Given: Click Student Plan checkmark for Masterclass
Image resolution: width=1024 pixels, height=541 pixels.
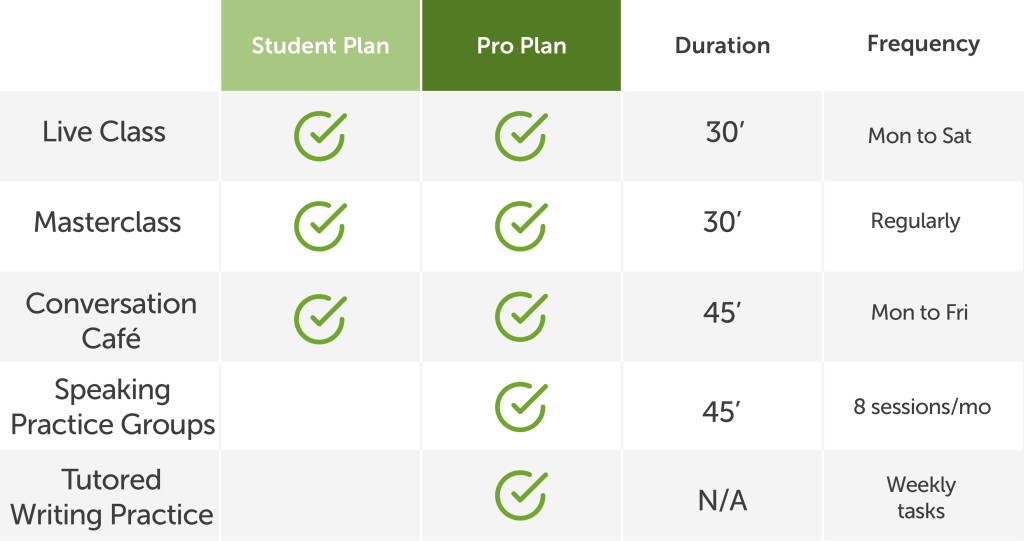Looking at the screenshot, I should [320, 226].
